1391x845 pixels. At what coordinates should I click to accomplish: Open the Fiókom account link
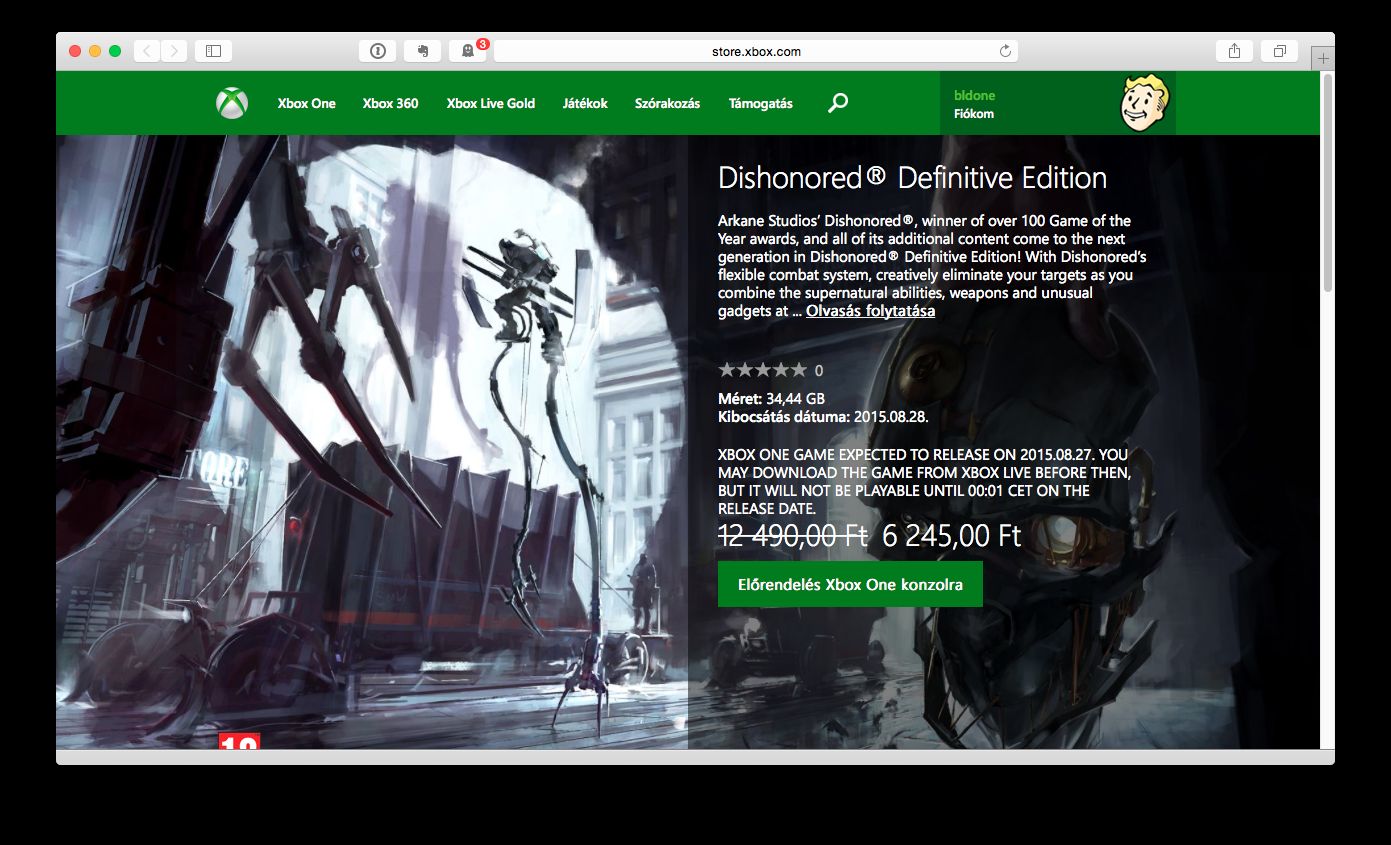point(974,113)
